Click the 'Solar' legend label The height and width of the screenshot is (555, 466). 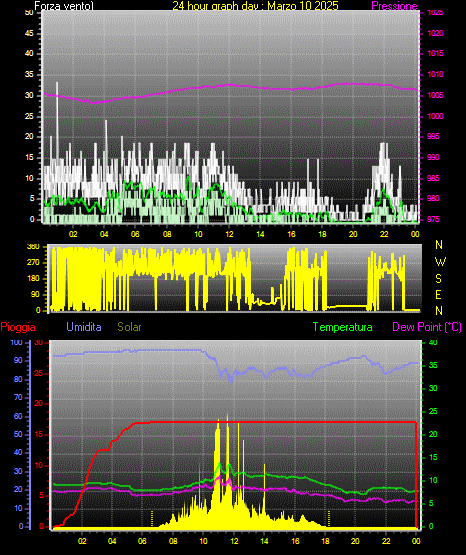coord(129,327)
